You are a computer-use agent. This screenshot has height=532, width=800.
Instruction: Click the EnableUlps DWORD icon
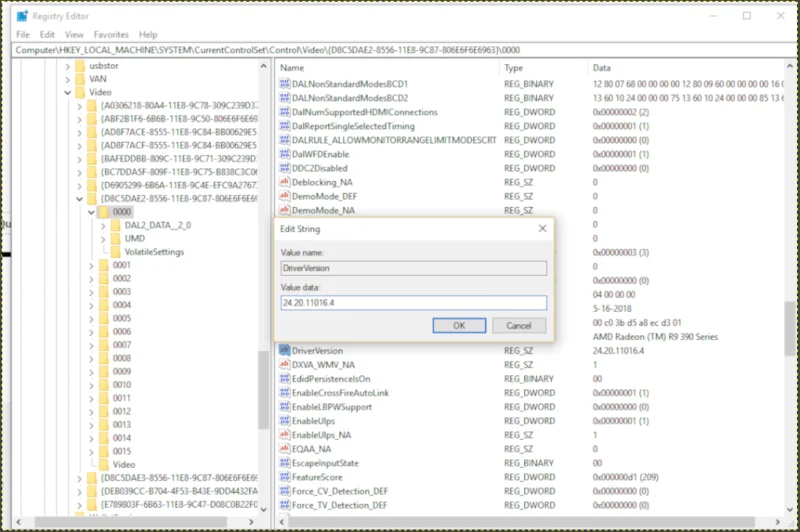[285, 420]
